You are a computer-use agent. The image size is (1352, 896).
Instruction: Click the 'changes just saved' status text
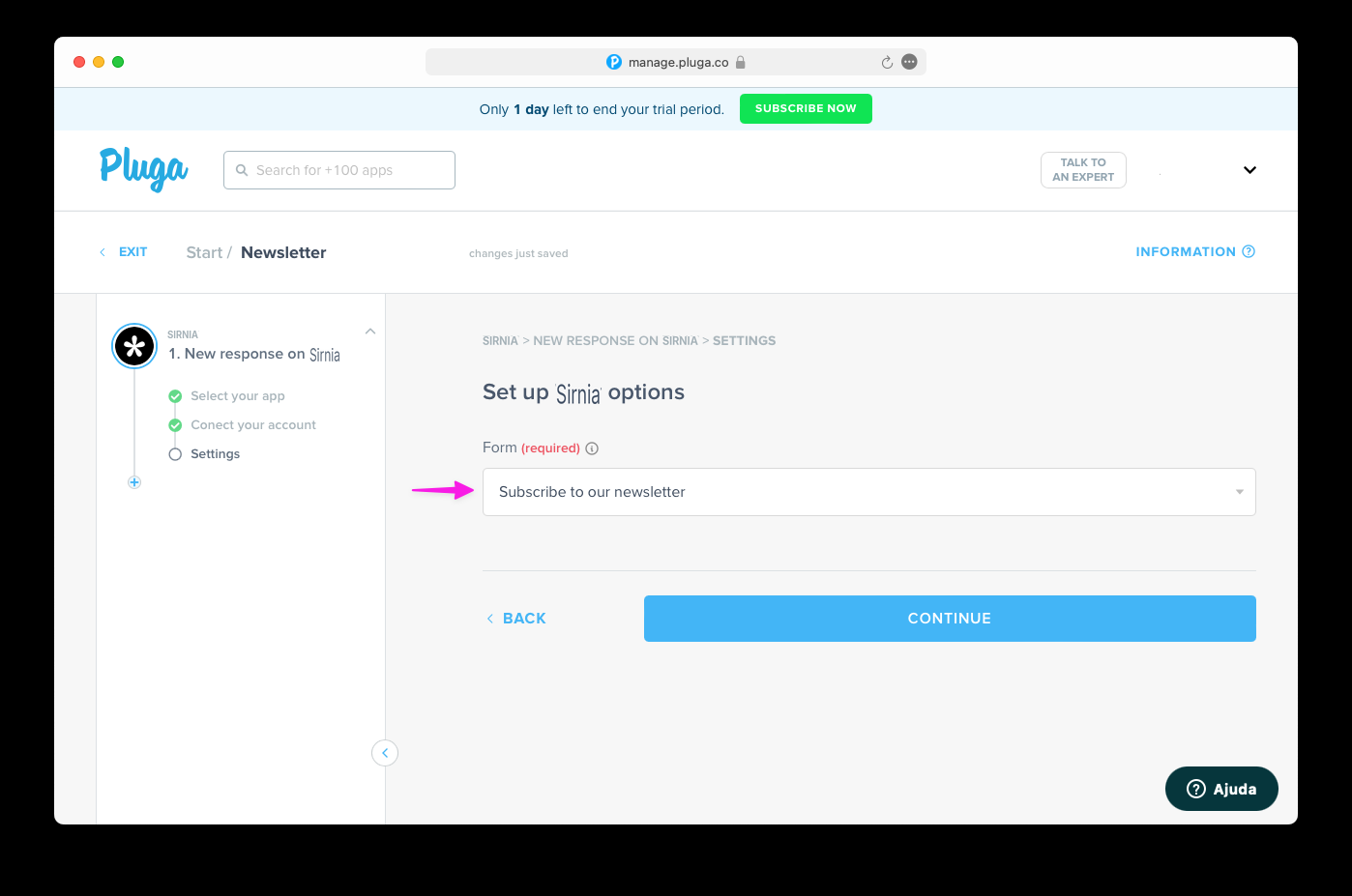coord(518,253)
